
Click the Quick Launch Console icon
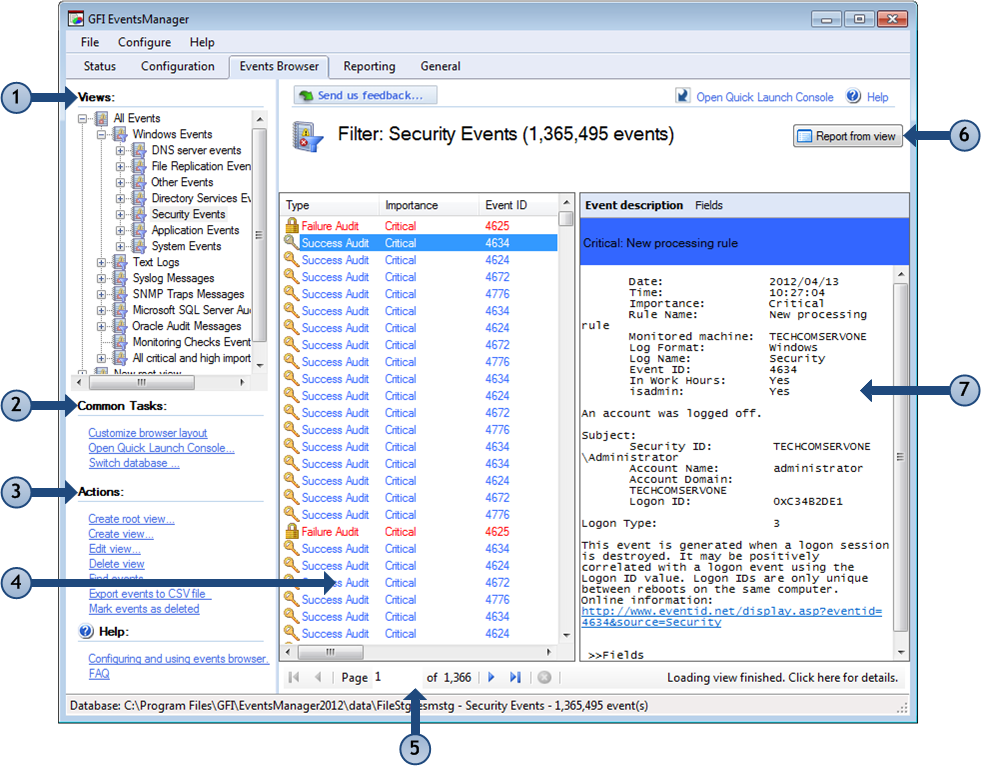pos(683,96)
